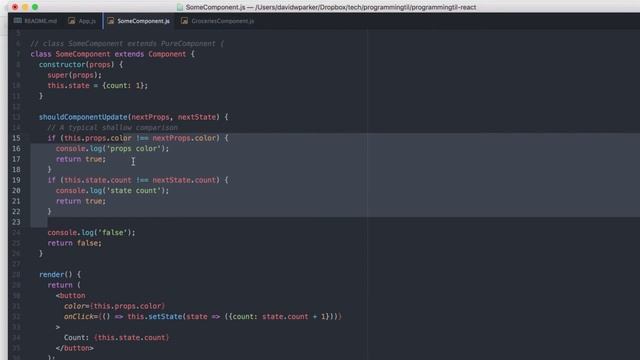The image size is (640, 360).
Task: Click 'constructor(props)' text
Action: [76, 64]
